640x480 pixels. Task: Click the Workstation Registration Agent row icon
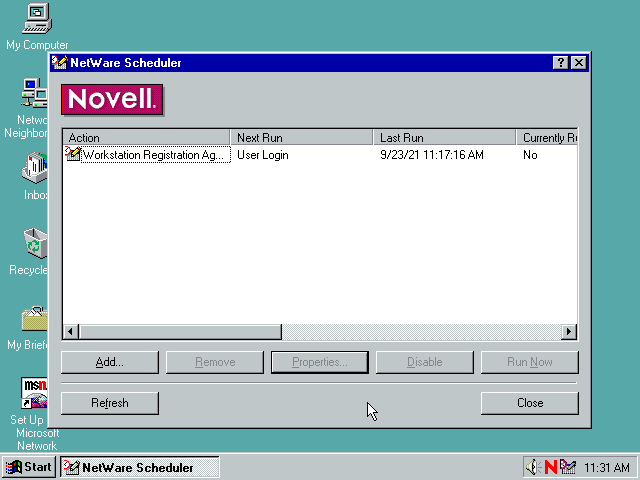pyautogui.click(x=73, y=154)
